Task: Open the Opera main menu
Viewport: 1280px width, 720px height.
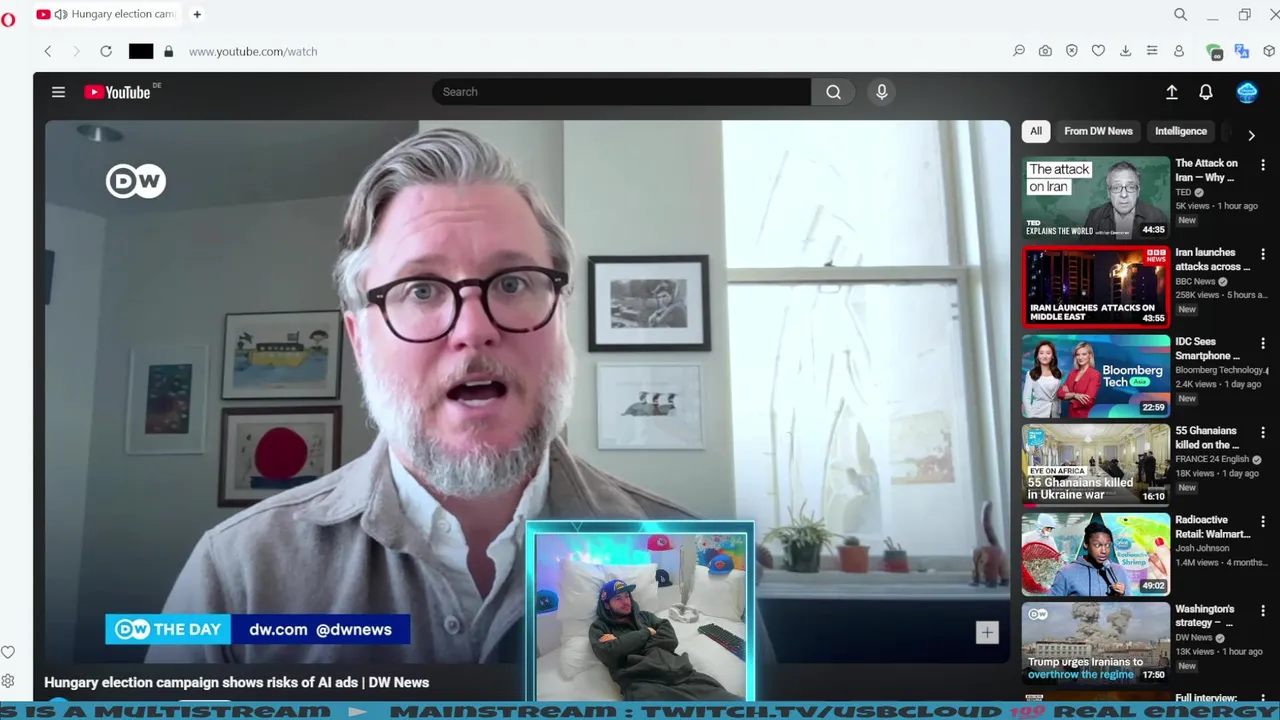Action: pos(8,19)
